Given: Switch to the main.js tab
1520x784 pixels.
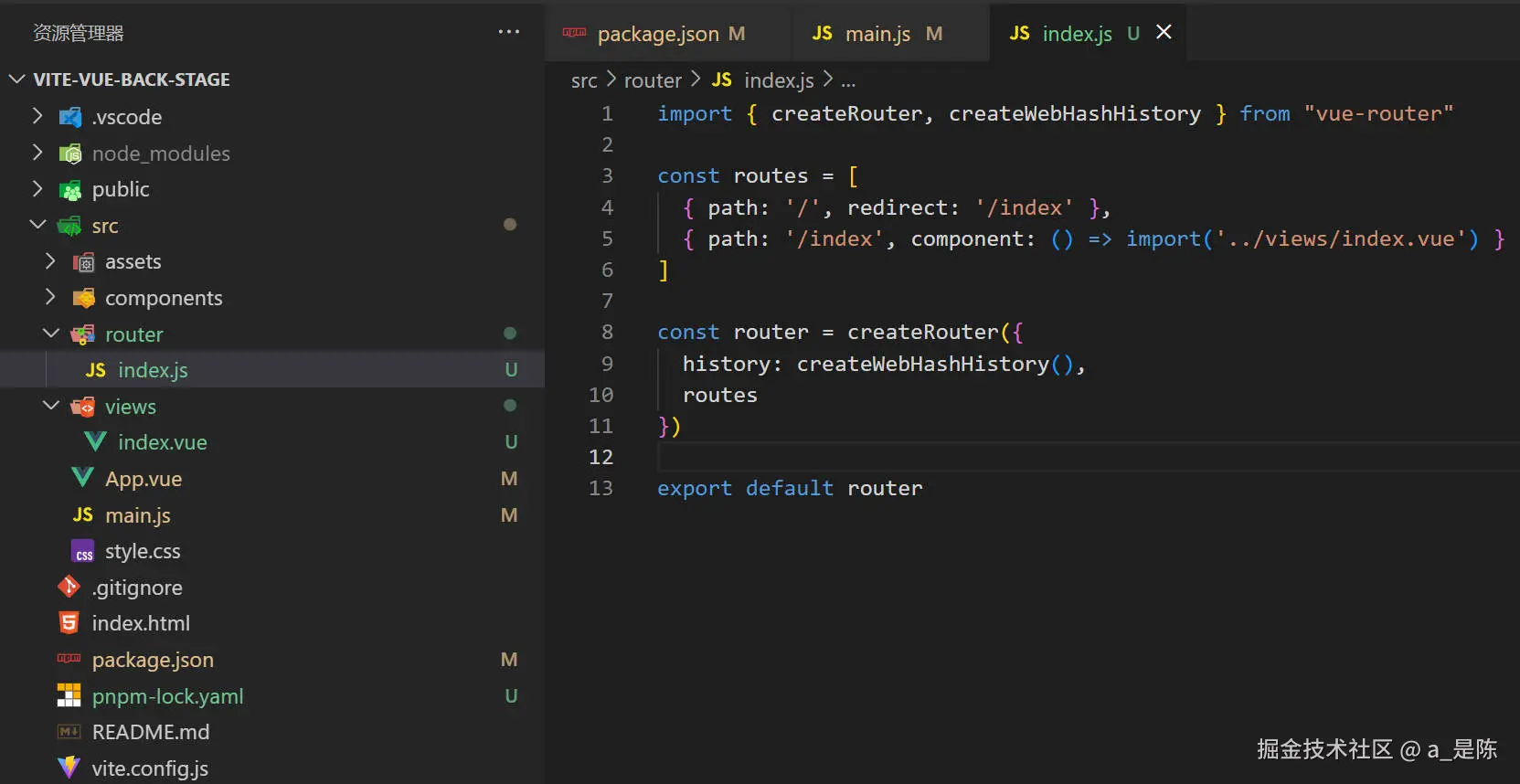Looking at the screenshot, I should tap(889, 33).
